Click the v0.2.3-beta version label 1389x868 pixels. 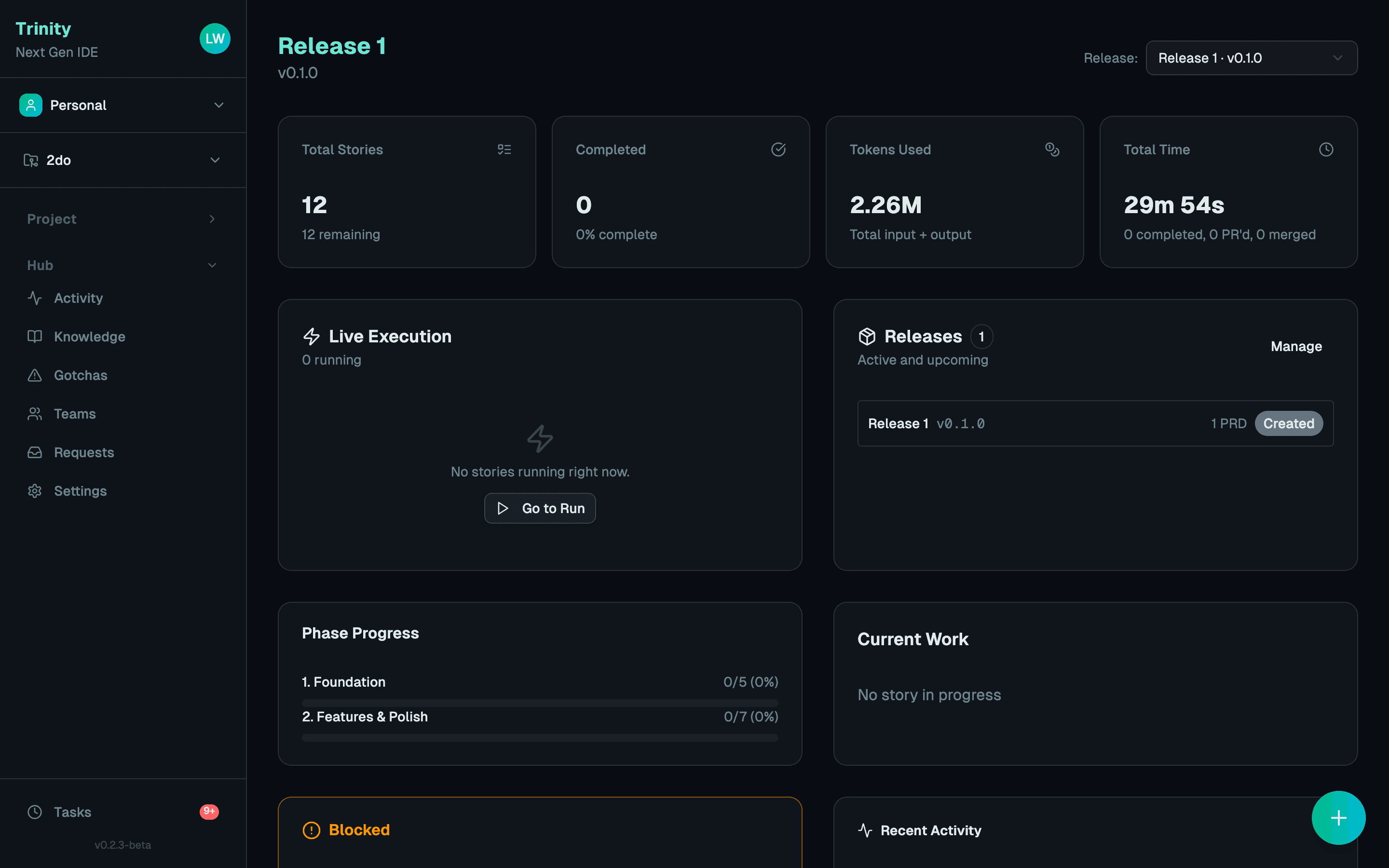[x=123, y=845]
